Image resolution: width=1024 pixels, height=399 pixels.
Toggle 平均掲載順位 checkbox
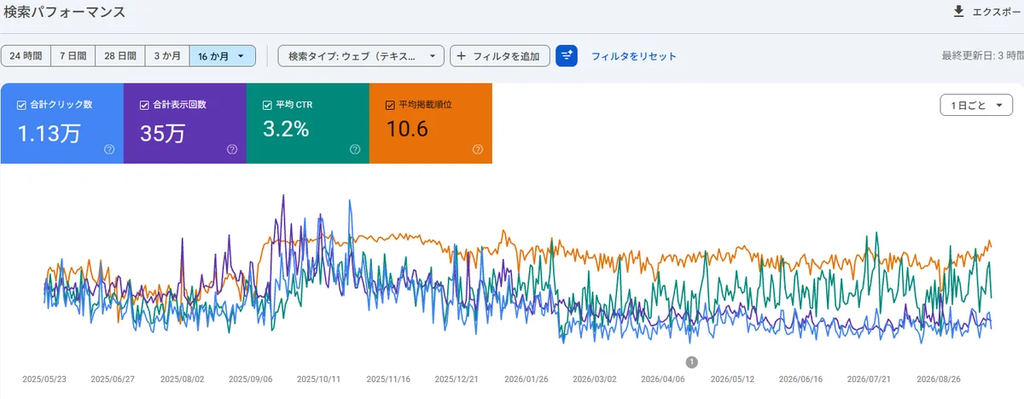tap(390, 104)
